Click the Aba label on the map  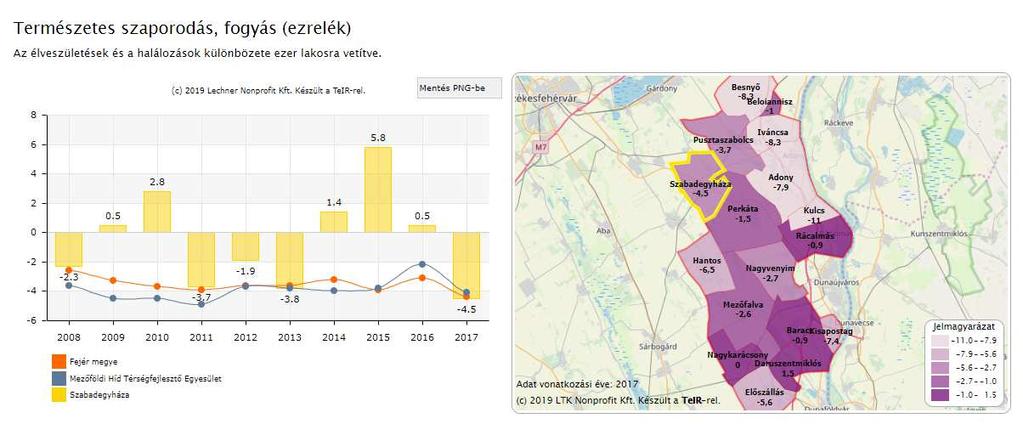coord(602,230)
